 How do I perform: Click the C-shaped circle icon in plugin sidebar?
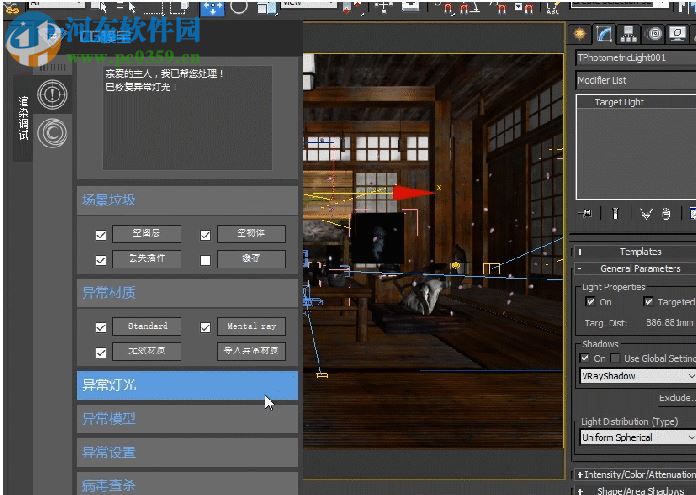click(52, 132)
